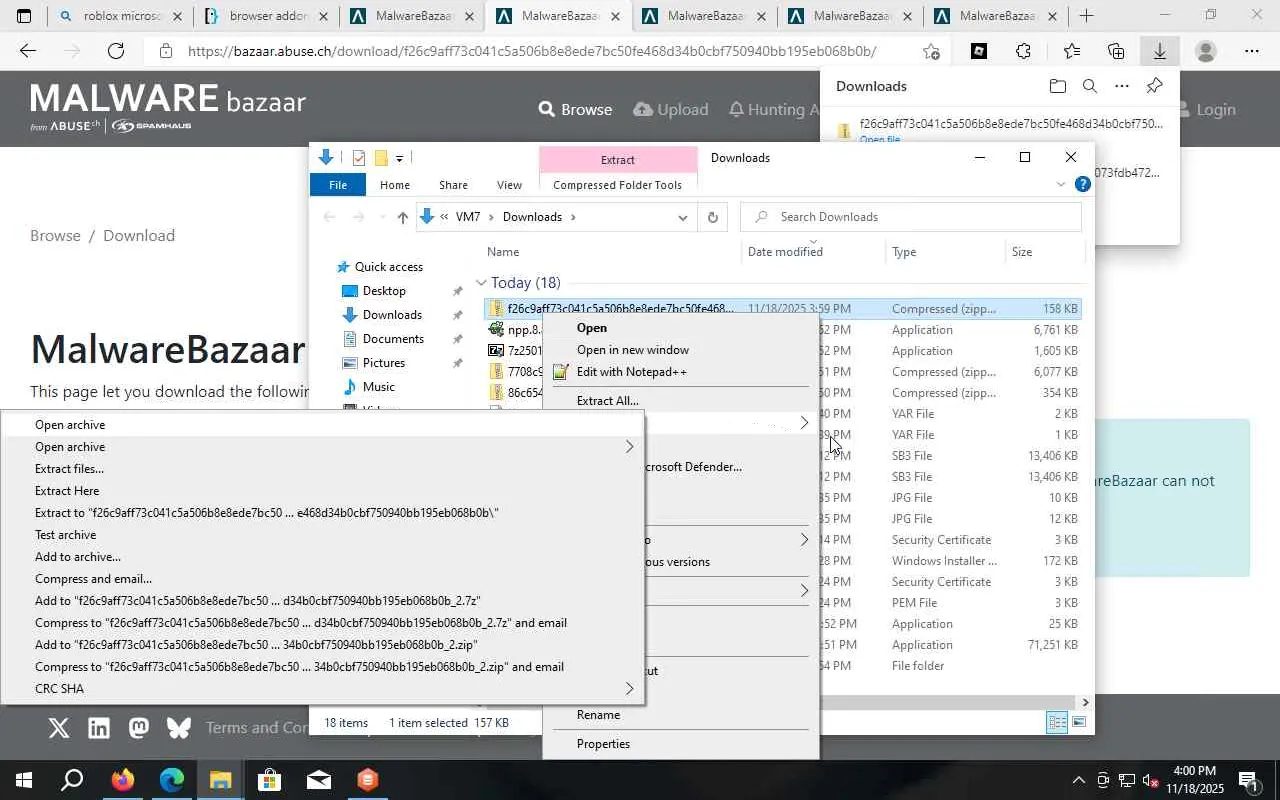Add this page to favorites star icon
The image size is (1280, 800).
(931, 51)
